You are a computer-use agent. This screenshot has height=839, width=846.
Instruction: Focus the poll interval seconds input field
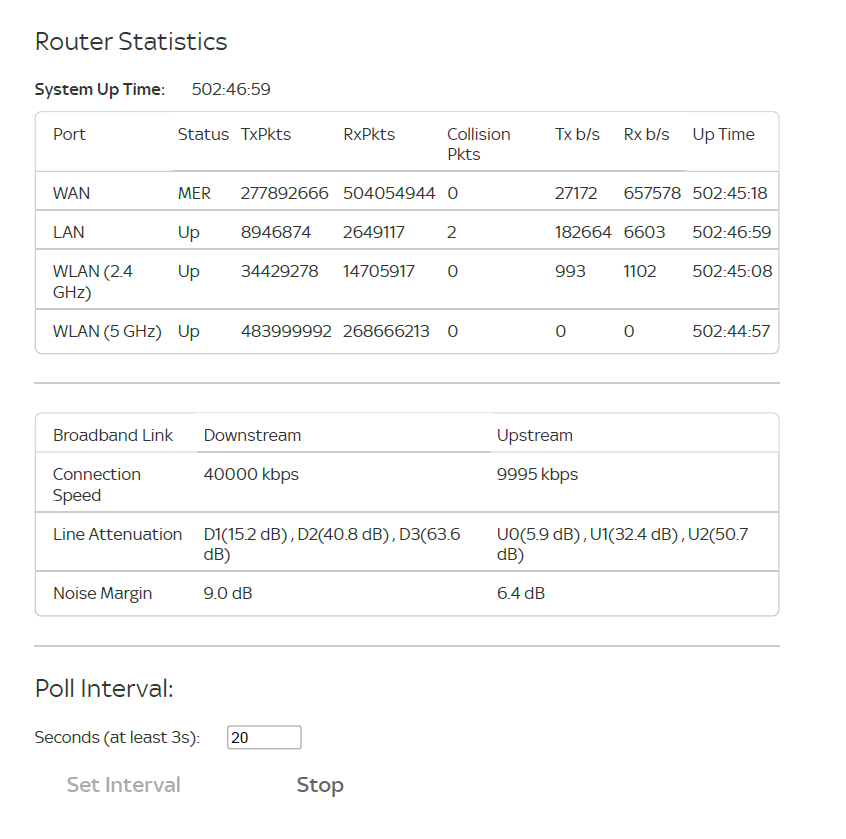[x=264, y=738]
